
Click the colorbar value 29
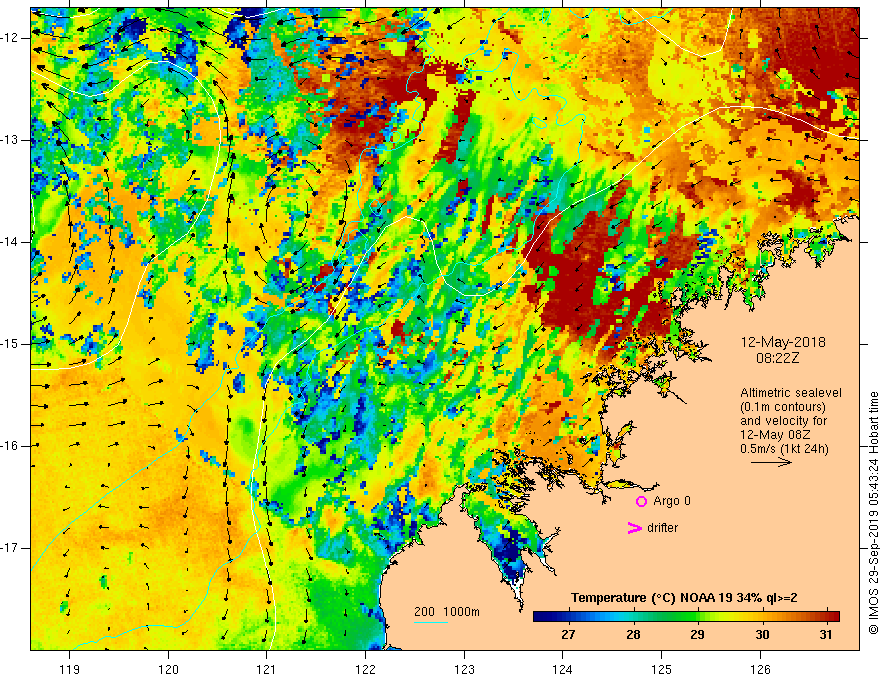(697, 635)
